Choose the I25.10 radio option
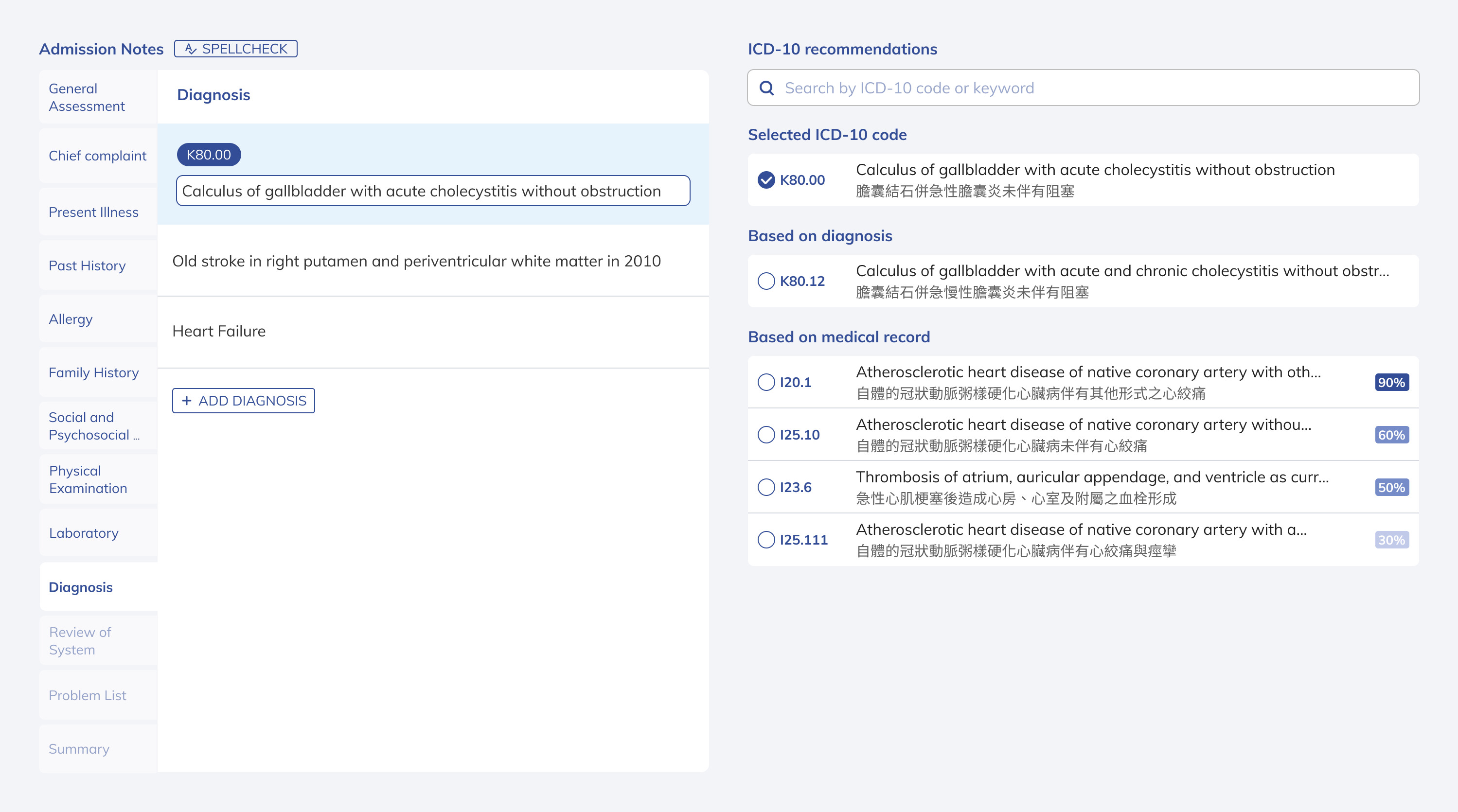Image resolution: width=1458 pixels, height=812 pixels. [766, 435]
